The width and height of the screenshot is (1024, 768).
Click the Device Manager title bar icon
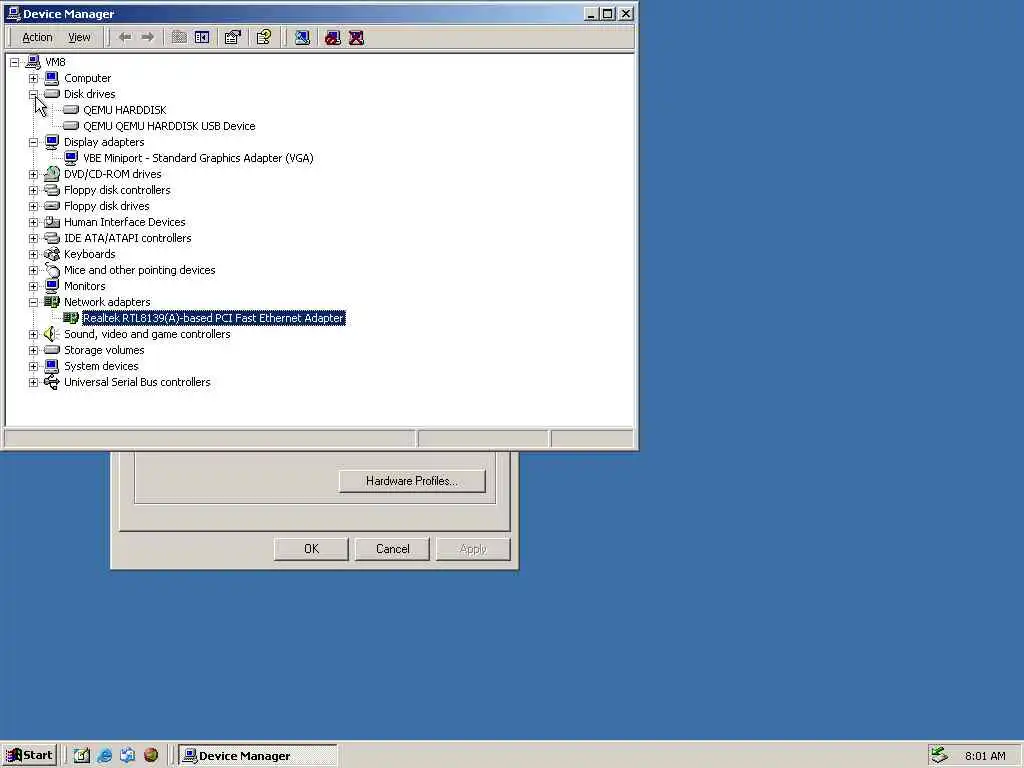pyautogui.click(x=13, y=13)
